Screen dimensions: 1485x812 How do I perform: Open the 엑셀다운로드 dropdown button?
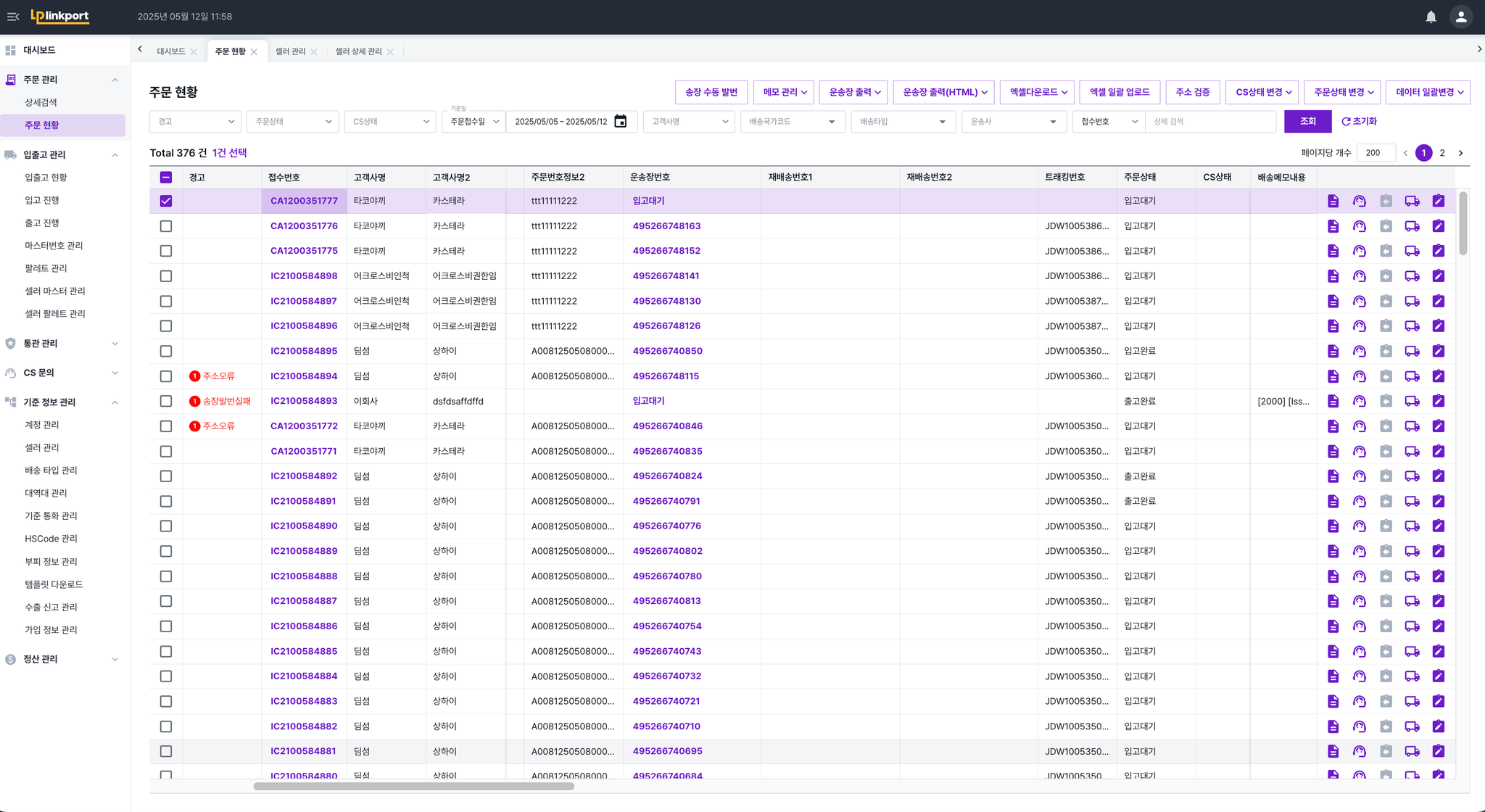coord(1038,92)
